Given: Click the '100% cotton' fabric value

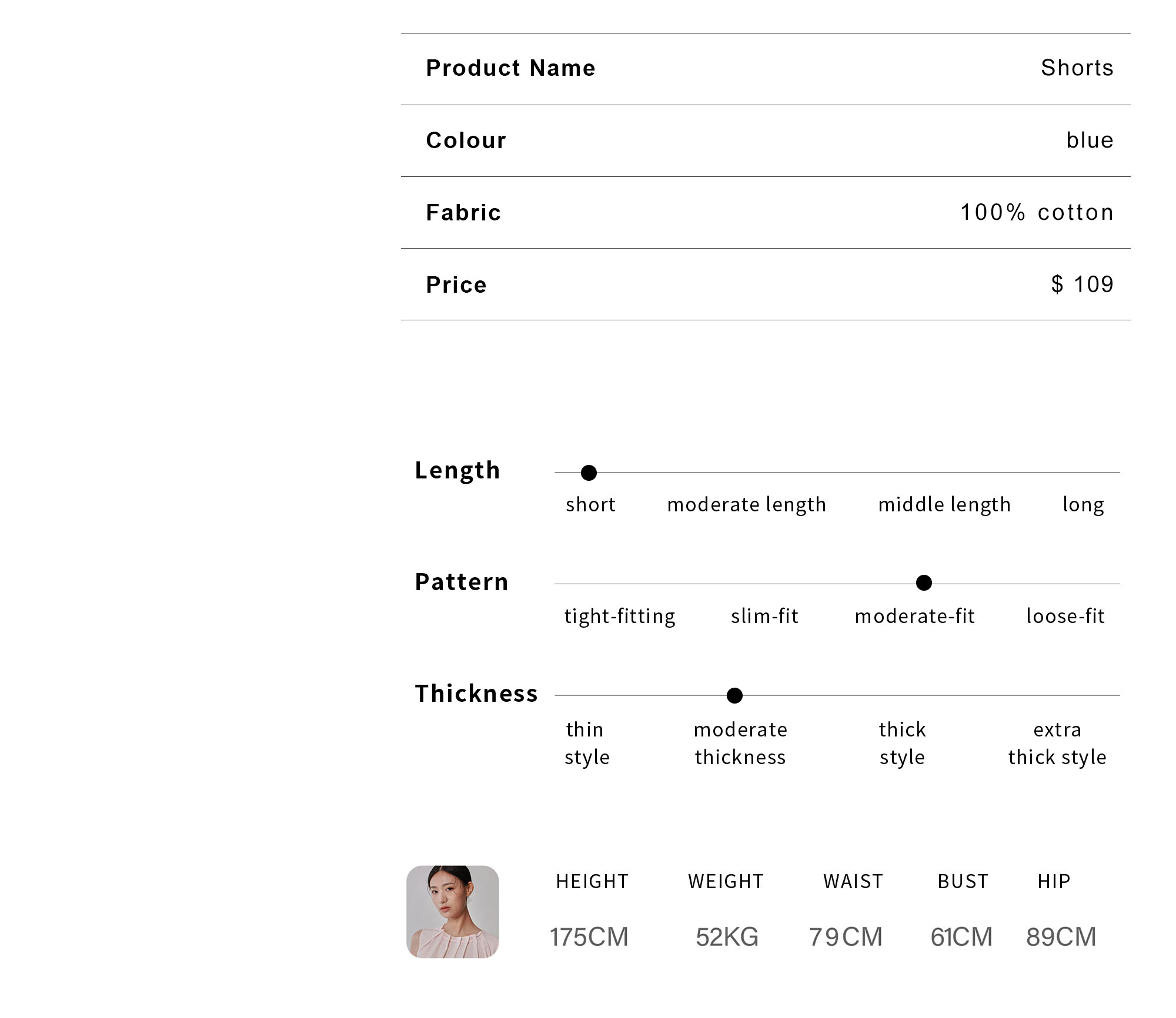Looking at the screenshot, I should pos(1037,212).
